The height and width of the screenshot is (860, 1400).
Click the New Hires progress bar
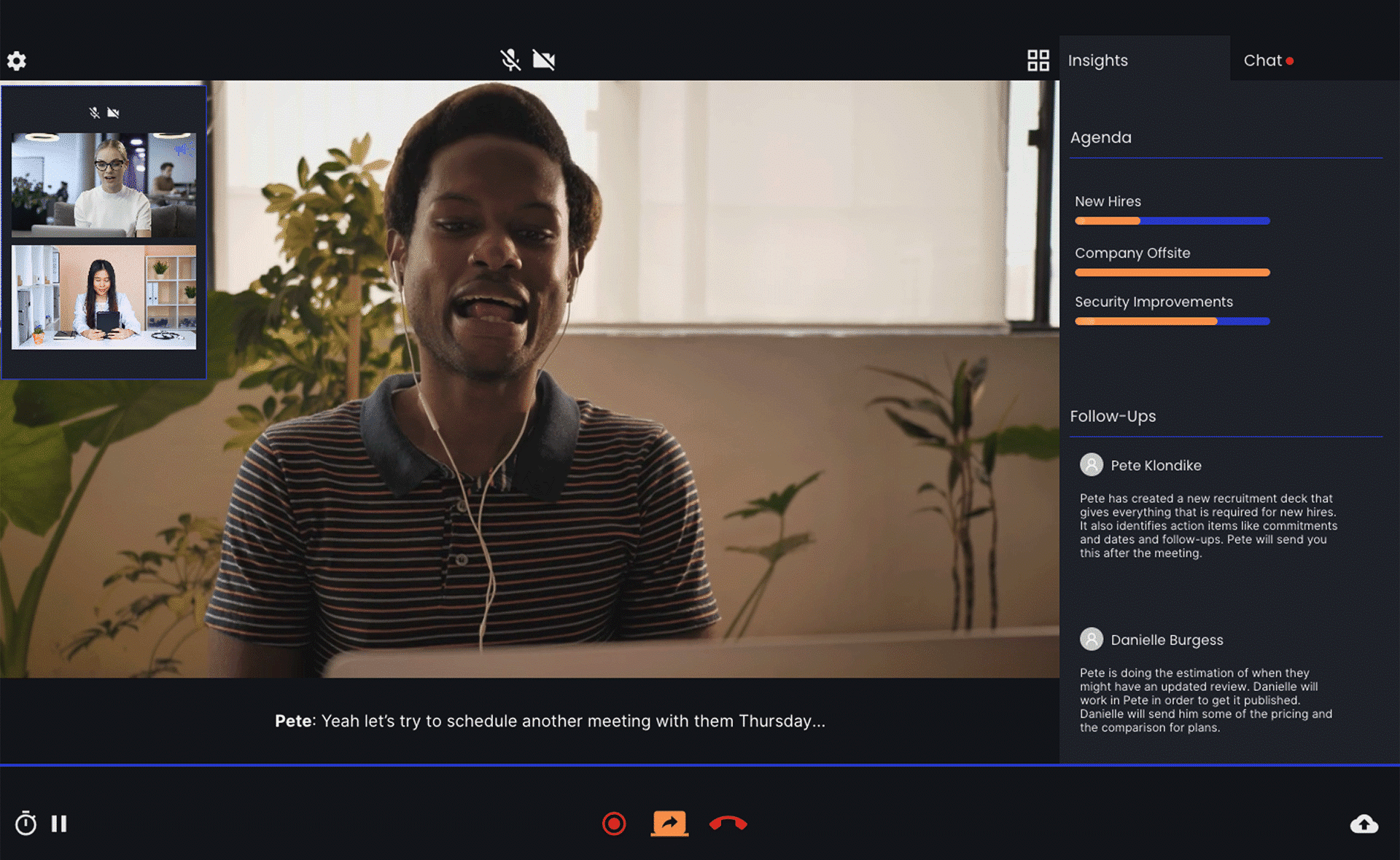[x=1172, y=221]
